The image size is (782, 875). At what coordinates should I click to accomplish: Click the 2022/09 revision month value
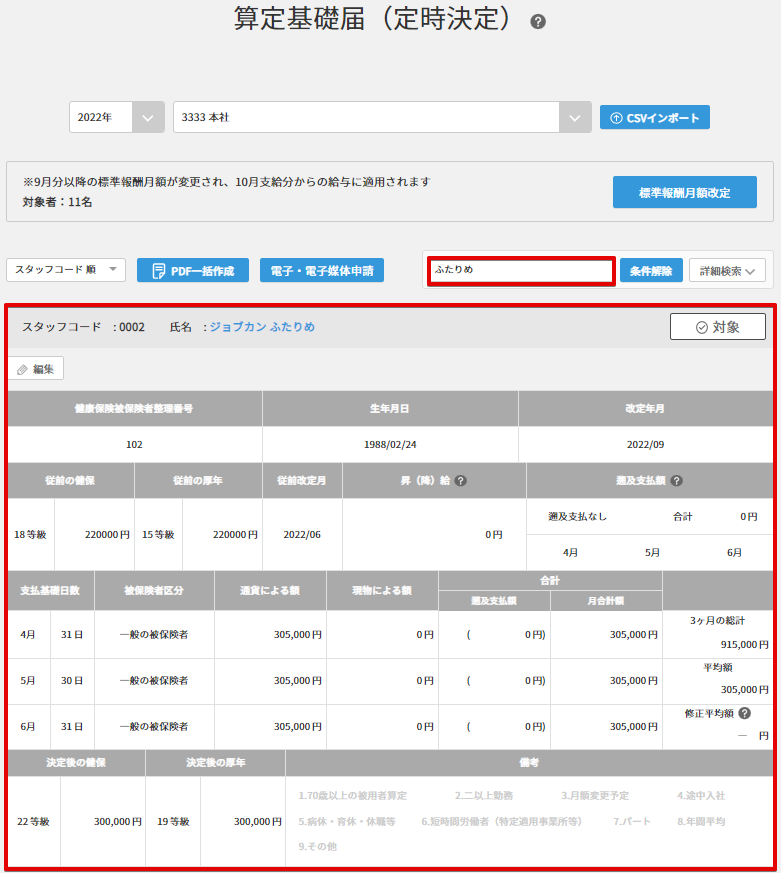point(645,444)
